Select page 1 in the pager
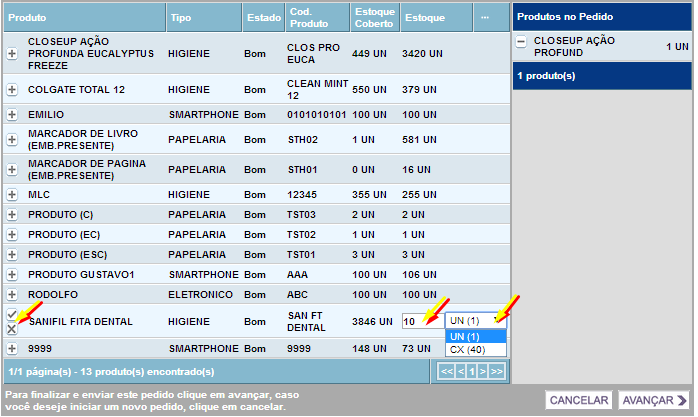Image resolution: width=698 pixels, height=417 pixels. [x=471, y=371]
